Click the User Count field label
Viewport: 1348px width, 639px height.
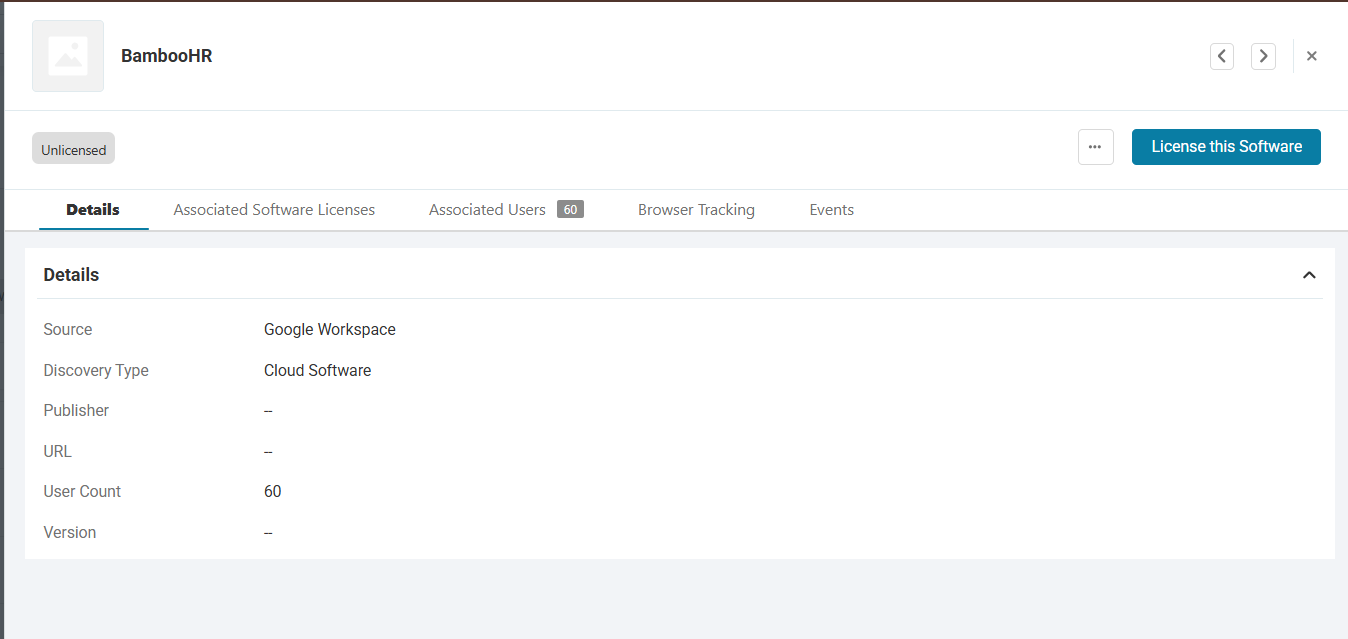tap(82, 492)
